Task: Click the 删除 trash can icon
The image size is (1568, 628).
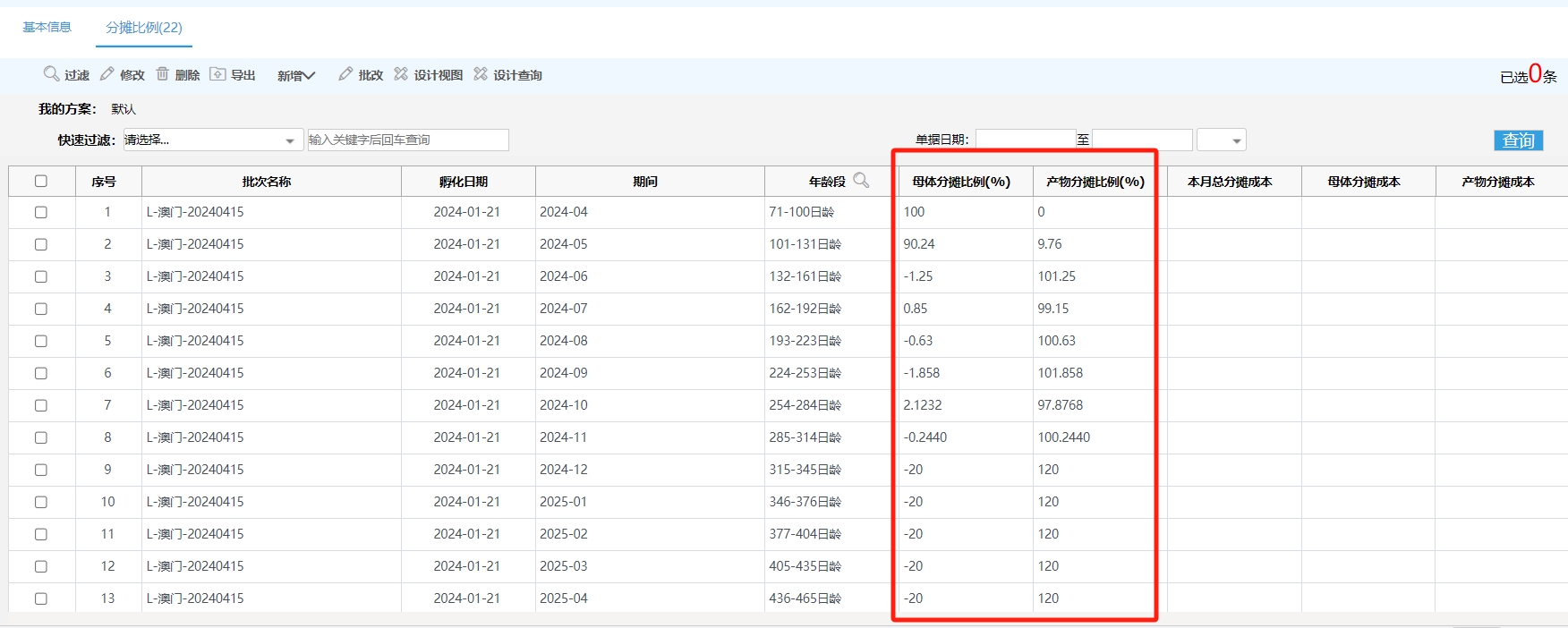Action: (x=162, y=74)
